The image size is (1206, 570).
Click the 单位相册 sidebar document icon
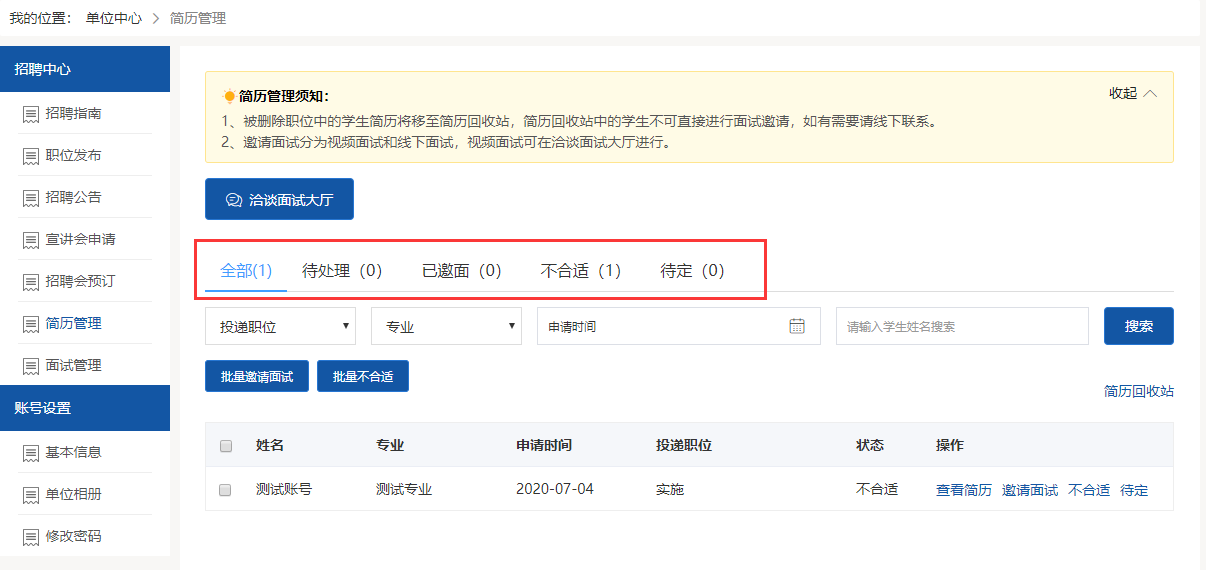point(31,495)
